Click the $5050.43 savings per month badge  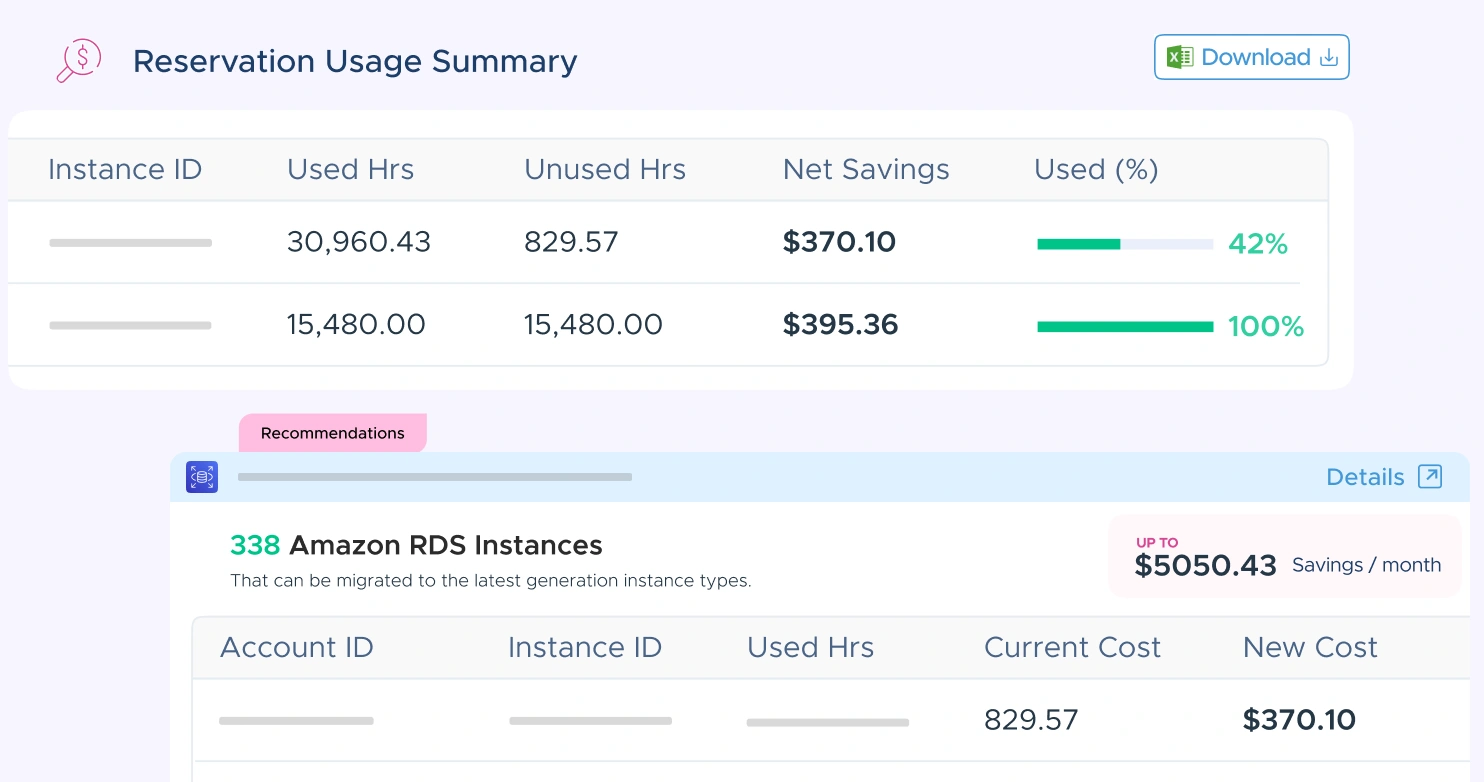tap(1285, 557)
